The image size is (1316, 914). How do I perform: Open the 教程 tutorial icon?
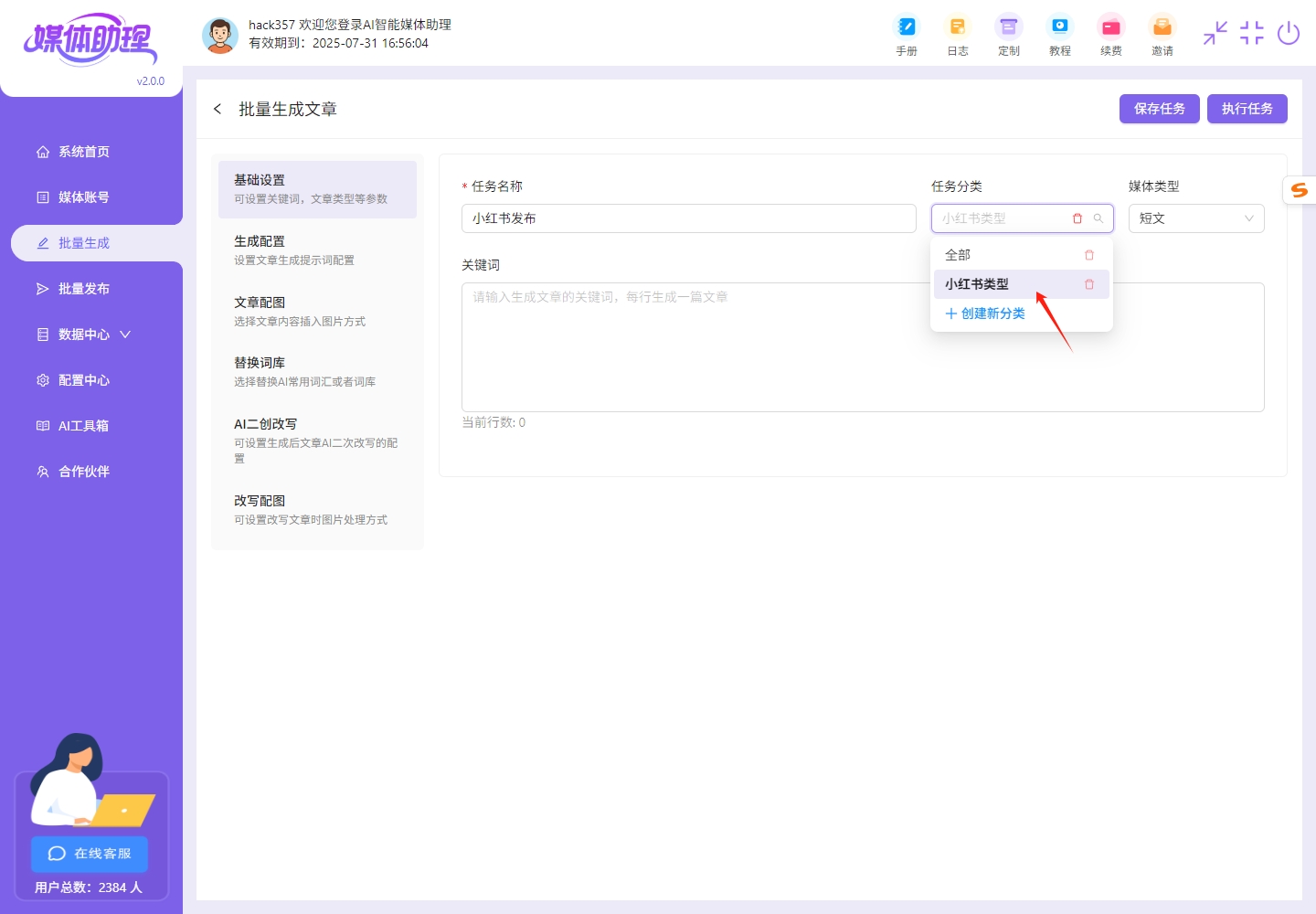(x=1060, y=35)
